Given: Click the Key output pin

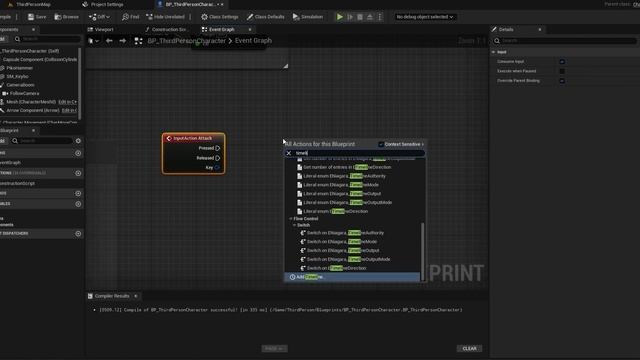Looking at the screenshot, I should pyautogui.click(x=217, y=168).
